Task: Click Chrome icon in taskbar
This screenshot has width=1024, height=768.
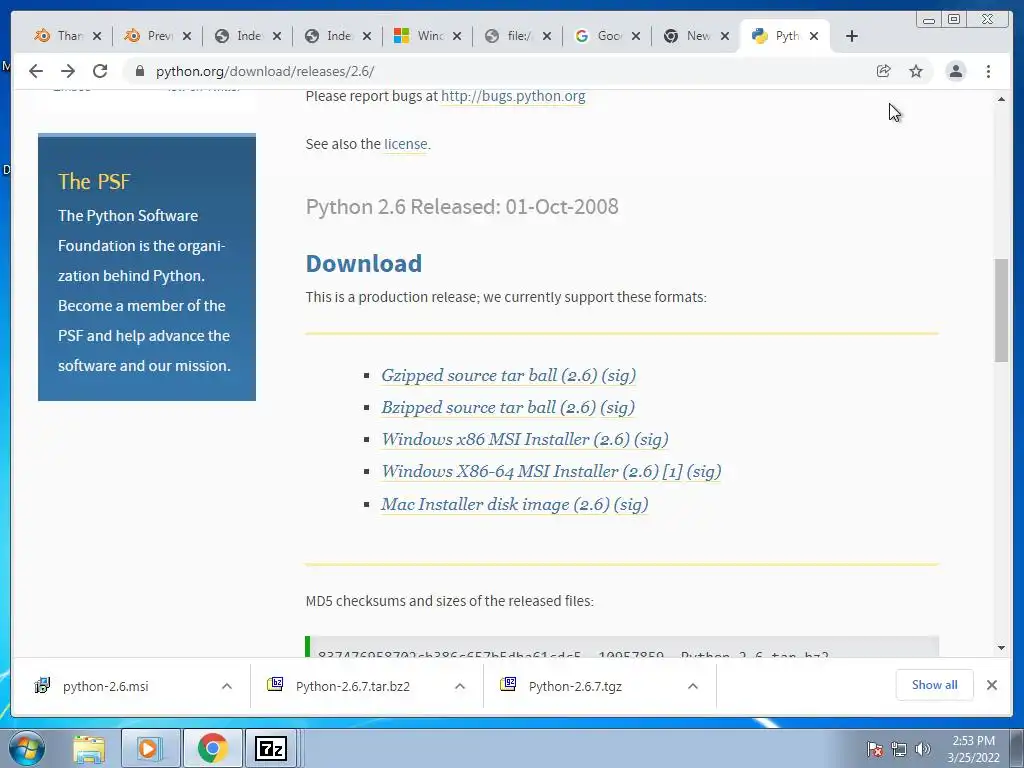Action: [x=212, y=748]
